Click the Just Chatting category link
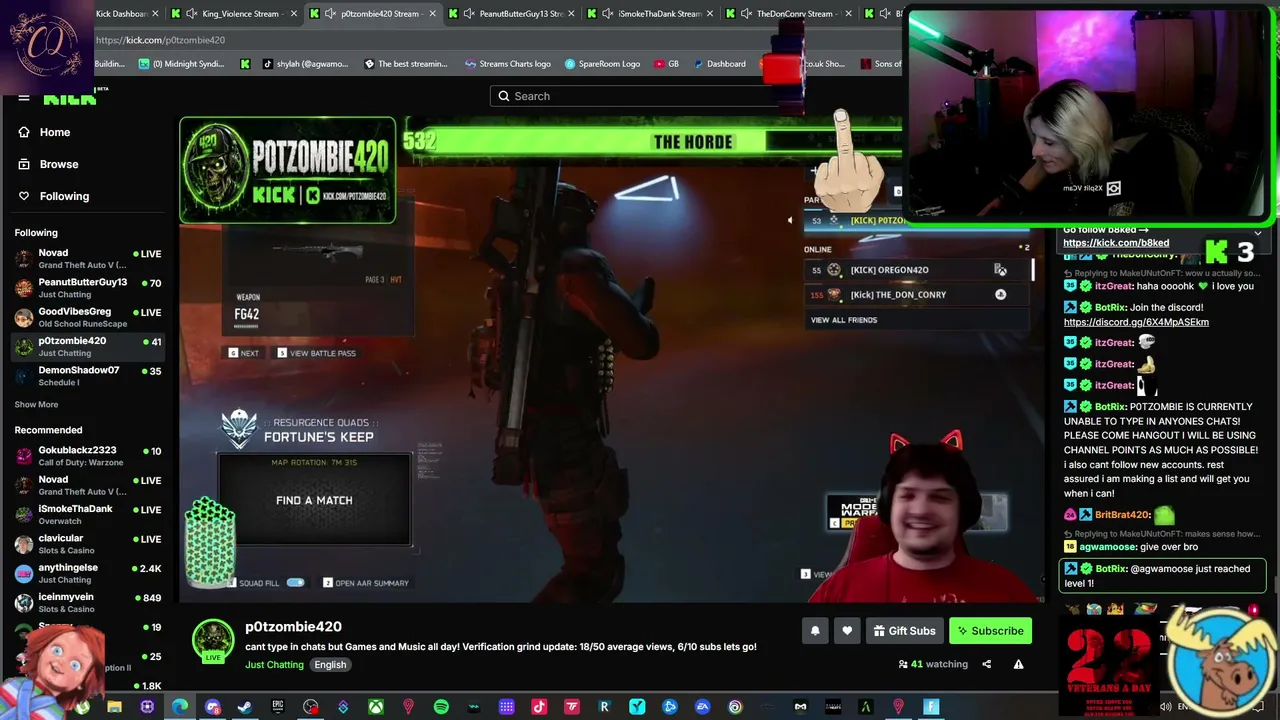Viewport: 1280px width, 720px height. pos(274,665)
